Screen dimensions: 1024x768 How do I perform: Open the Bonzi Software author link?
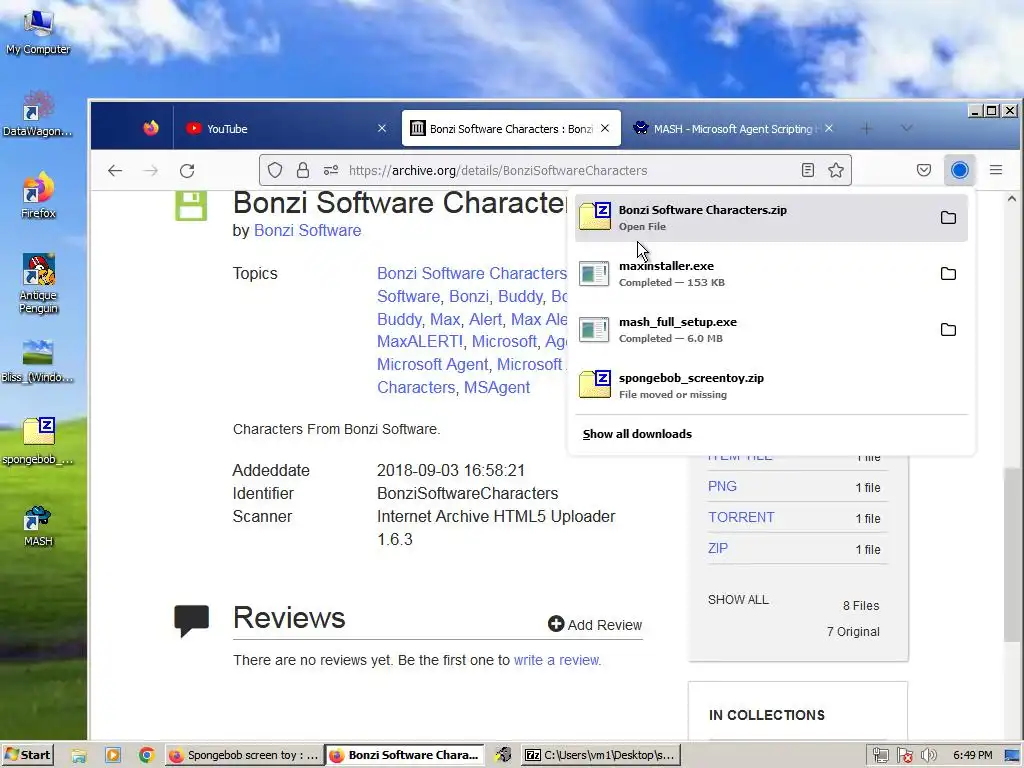coord(307,231)
